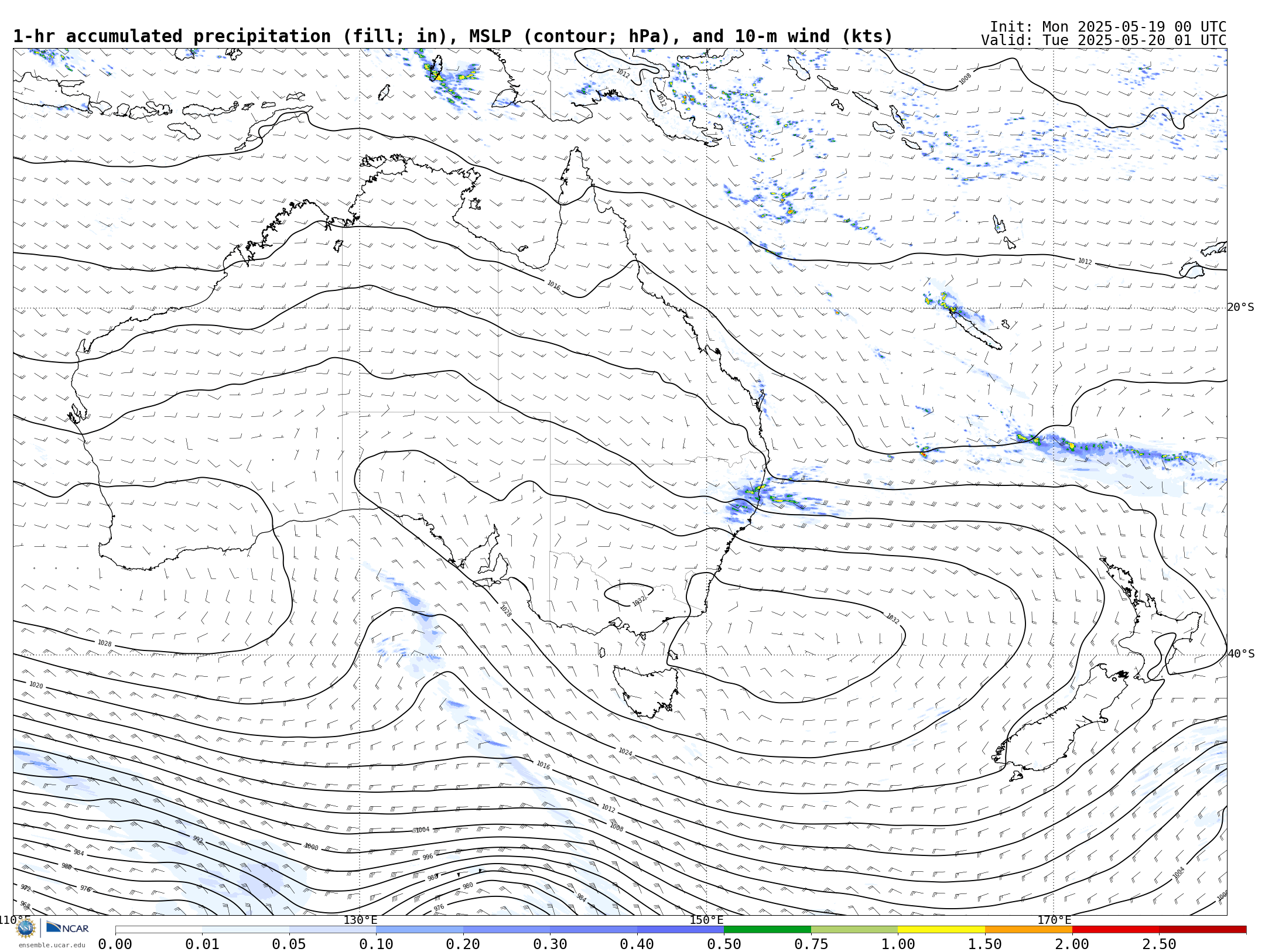Click the 0.00 colorbar tick label
The image size is (1265, 952).
(x=115, y=944)
